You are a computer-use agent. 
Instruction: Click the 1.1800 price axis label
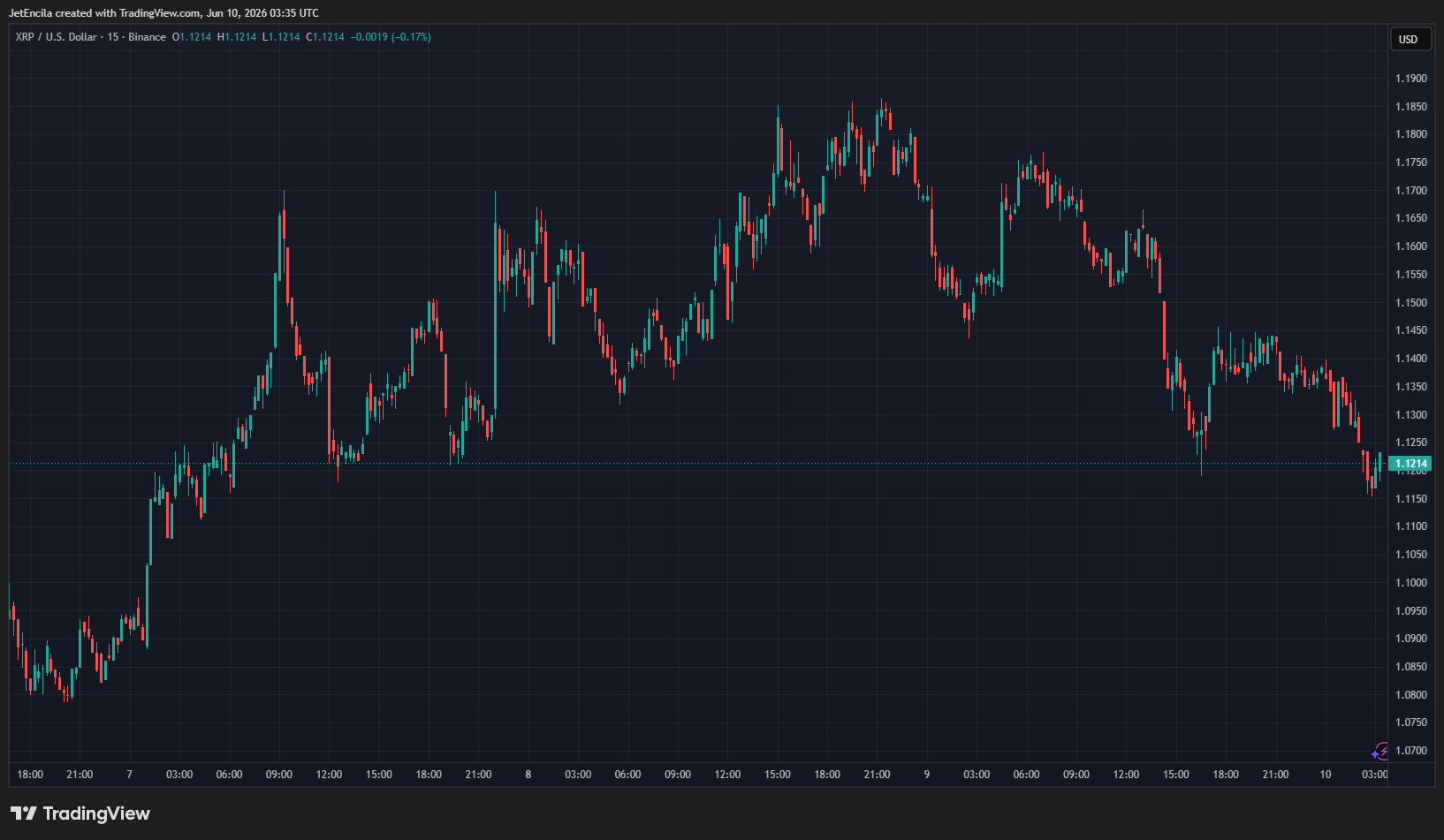(1411, 134)
